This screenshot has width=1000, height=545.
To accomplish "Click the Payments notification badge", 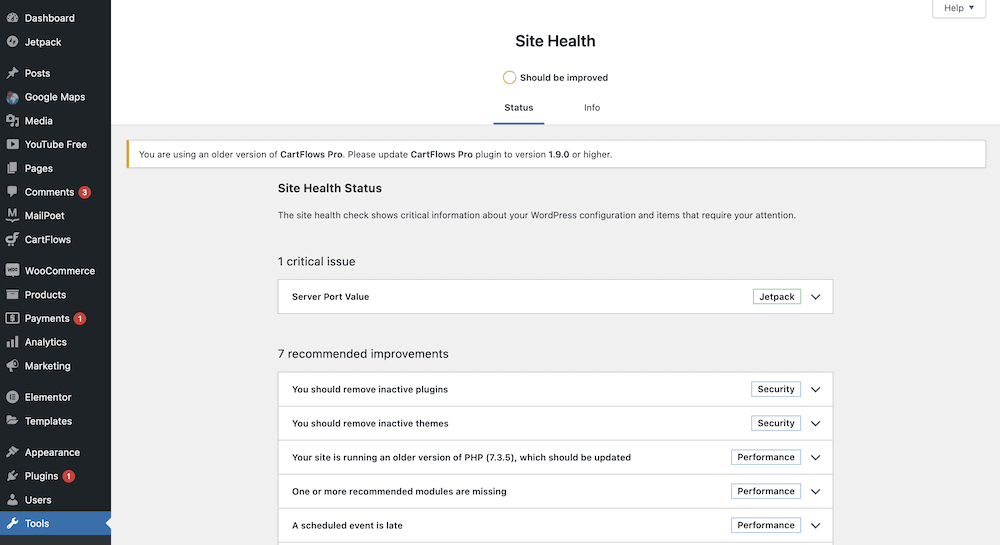I will [x=80, y=318].
